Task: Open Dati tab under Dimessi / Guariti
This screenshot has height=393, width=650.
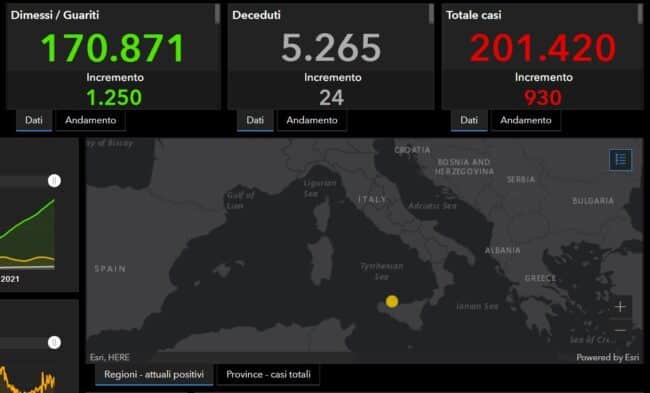Action: click(34, 120)
